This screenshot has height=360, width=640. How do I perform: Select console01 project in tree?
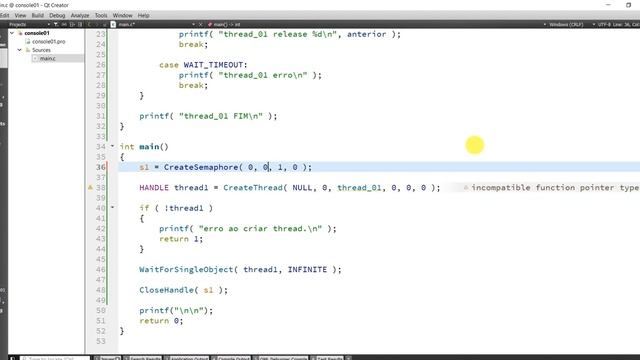coord(37,33)
